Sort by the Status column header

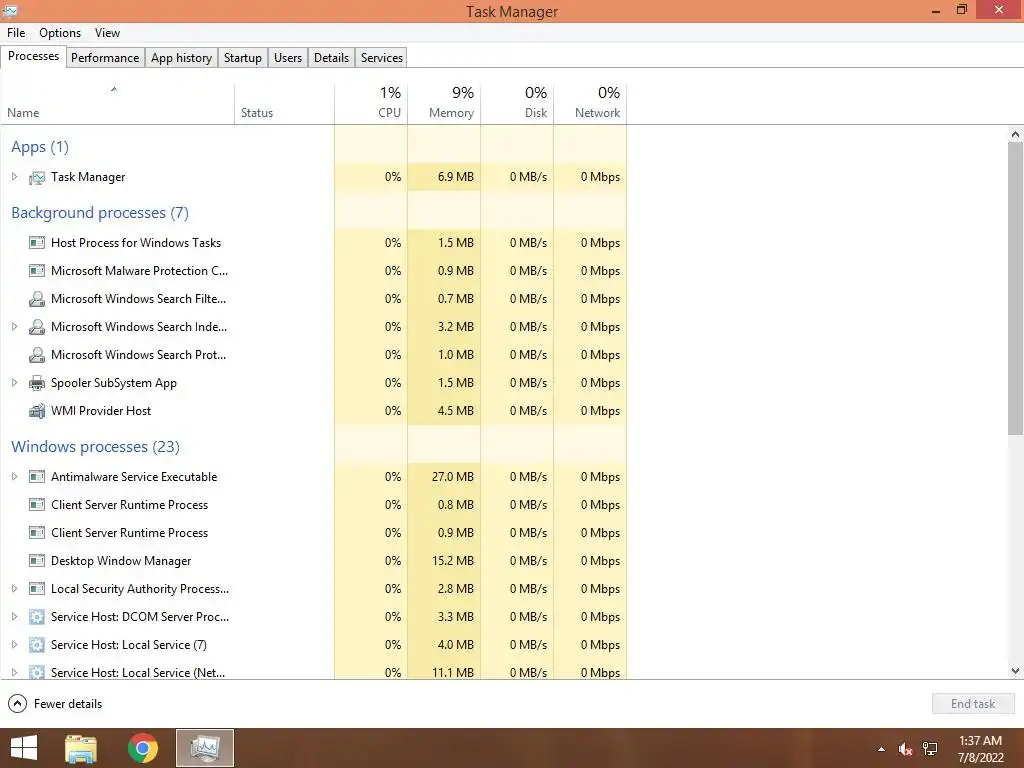[x=284, y=104]
